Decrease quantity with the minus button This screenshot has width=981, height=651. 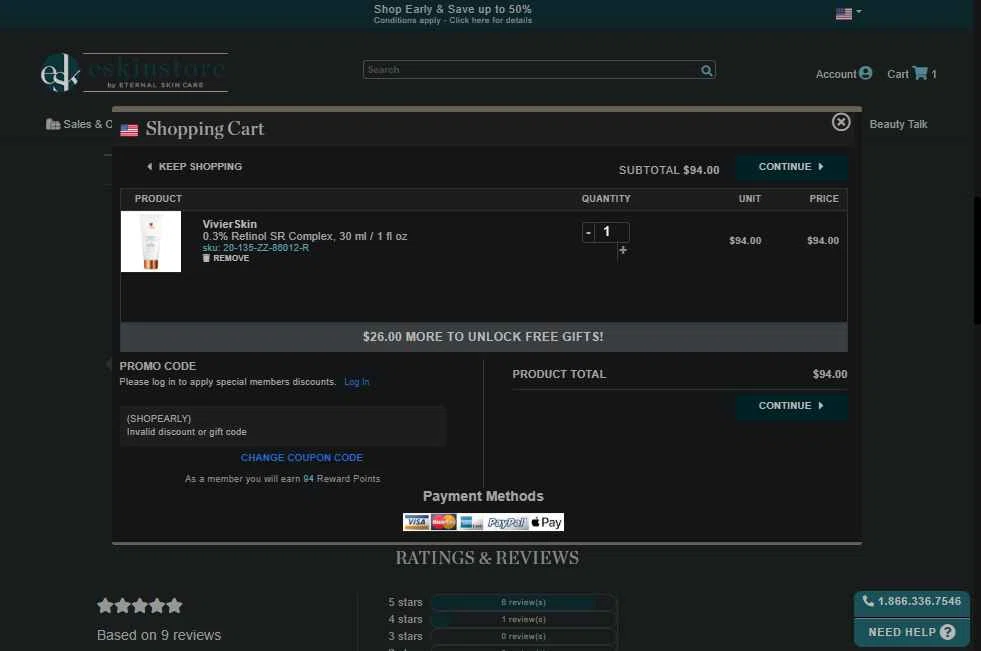588,233
